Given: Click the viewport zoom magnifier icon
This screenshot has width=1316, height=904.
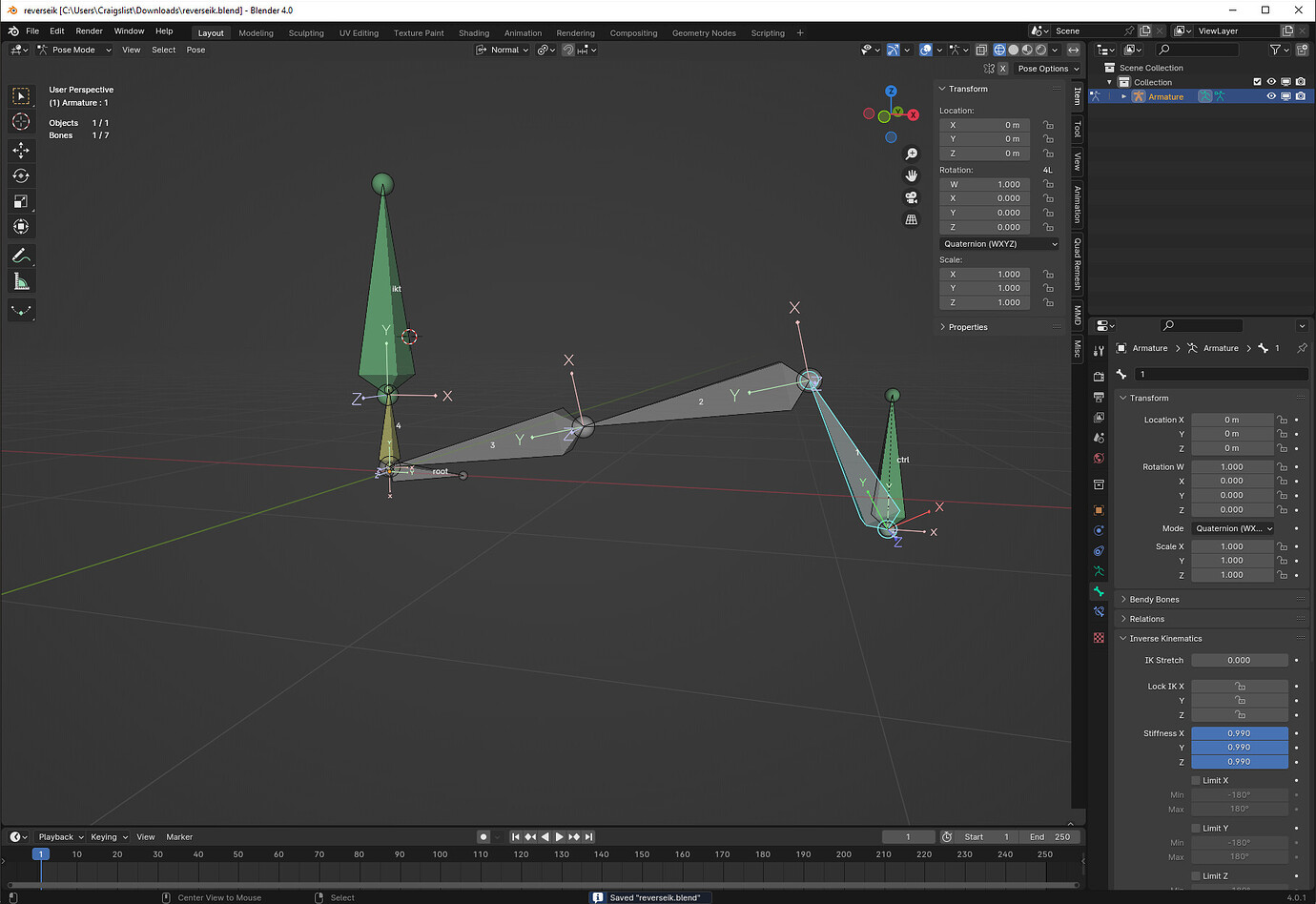Looking at the screenshot, I should pos(912,154).
